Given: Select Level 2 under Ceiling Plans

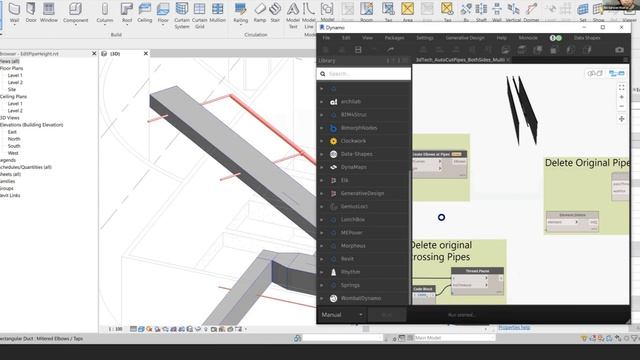Looking at the screenshot, I should [x=15, y=111].
